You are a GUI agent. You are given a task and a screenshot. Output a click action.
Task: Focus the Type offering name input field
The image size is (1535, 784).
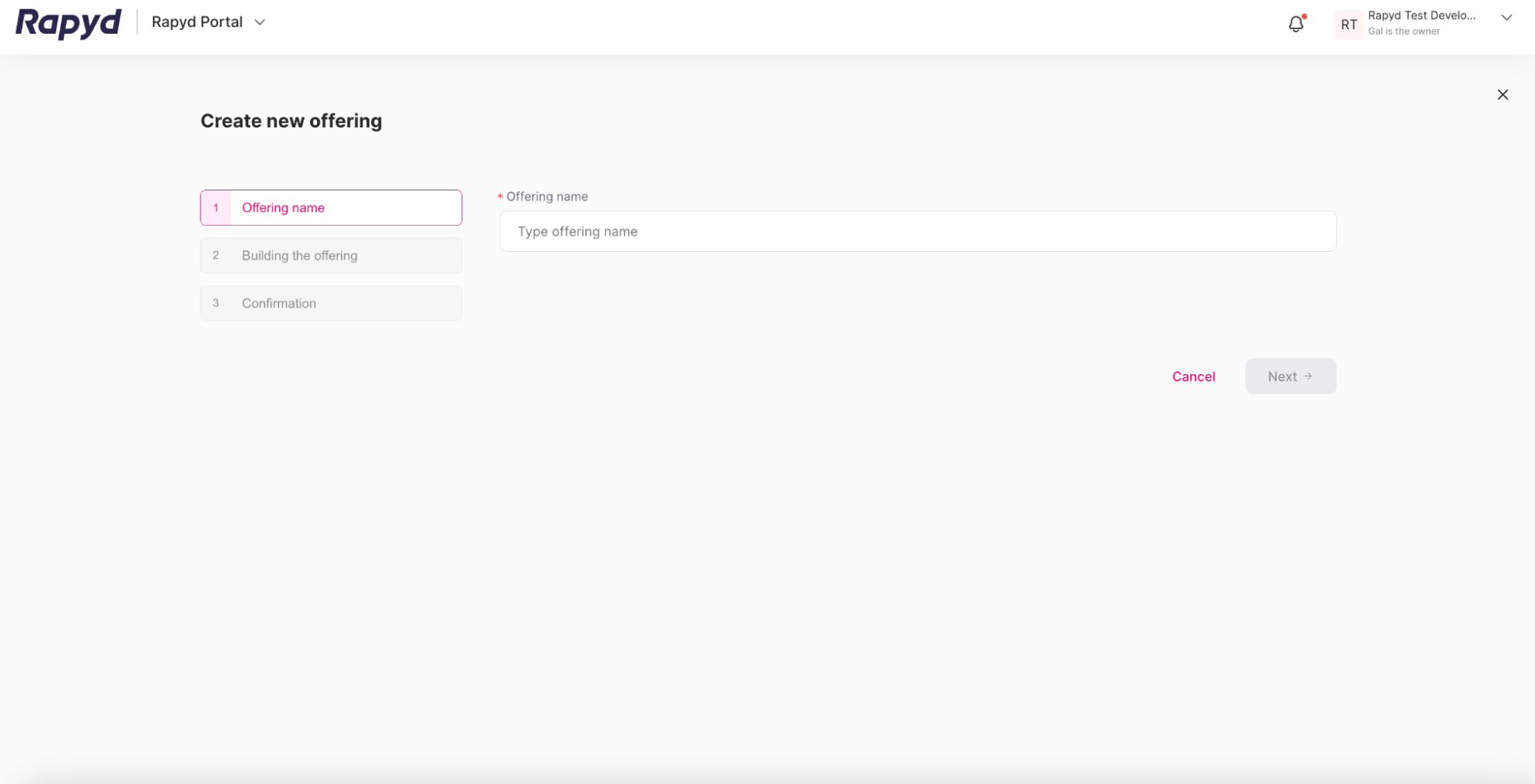[918, 230]
